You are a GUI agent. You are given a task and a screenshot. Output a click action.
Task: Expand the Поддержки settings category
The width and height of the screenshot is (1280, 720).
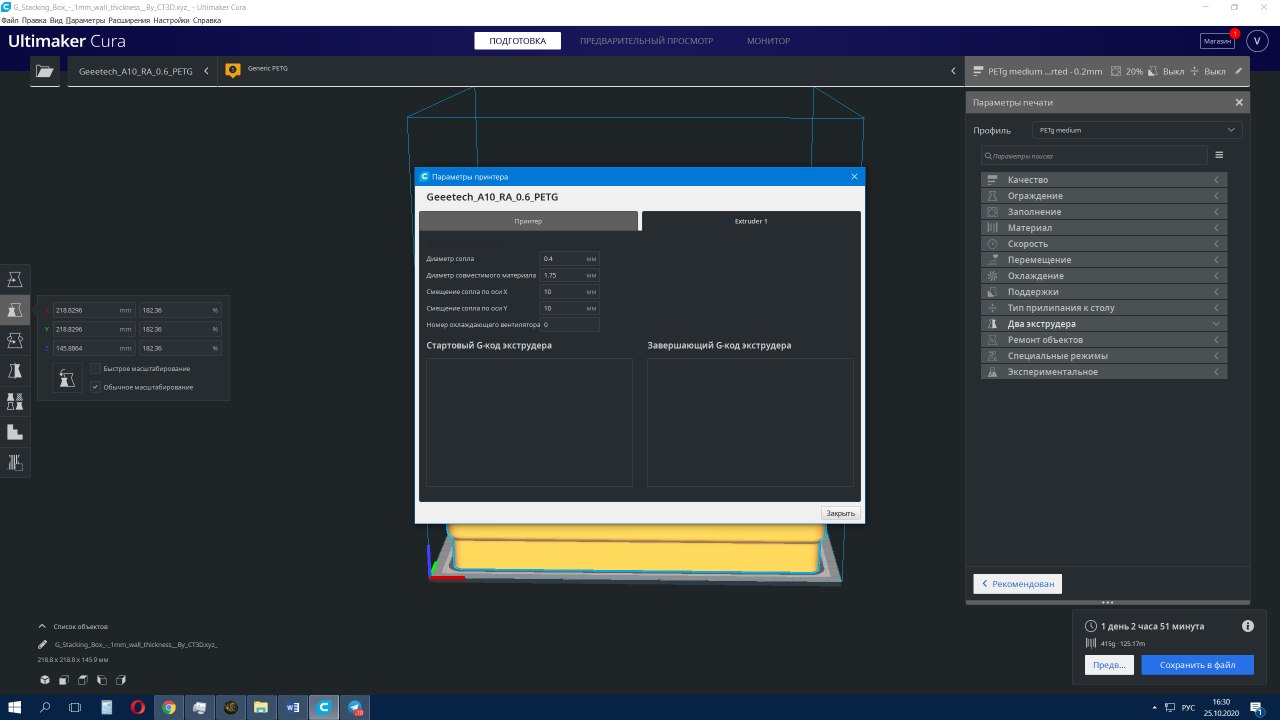1104,292
